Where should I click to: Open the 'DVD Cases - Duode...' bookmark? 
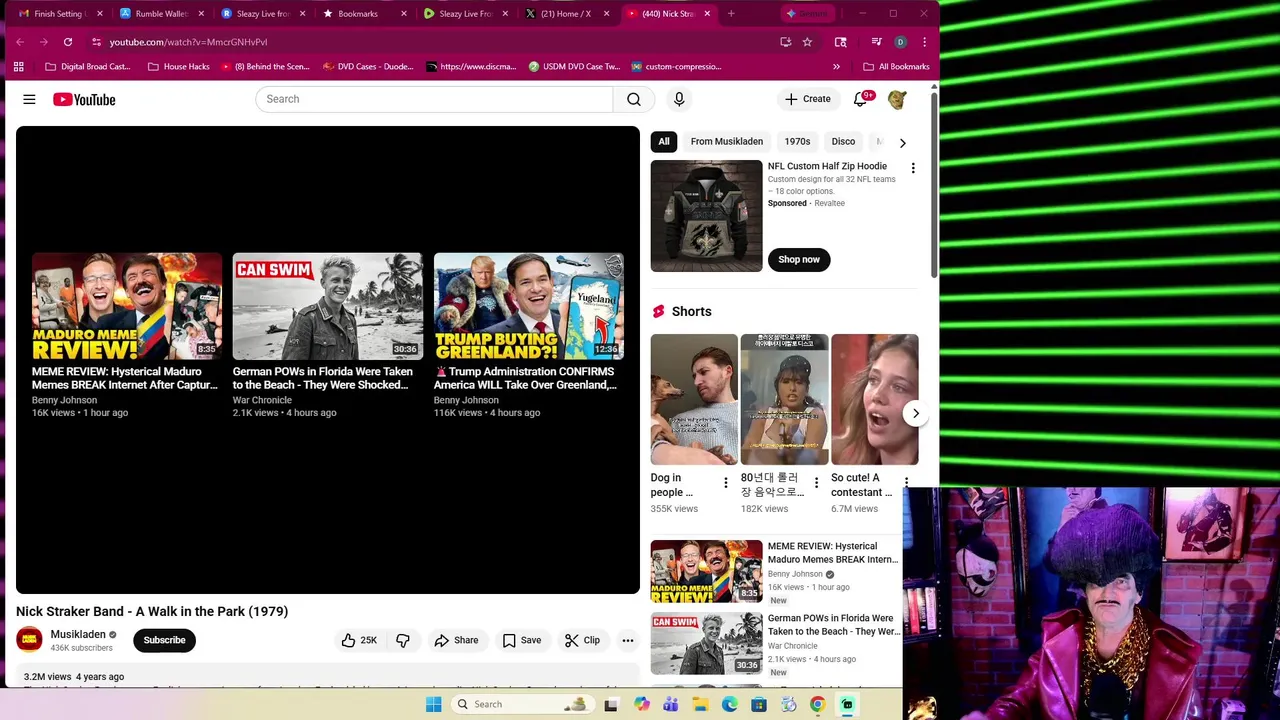368,66
